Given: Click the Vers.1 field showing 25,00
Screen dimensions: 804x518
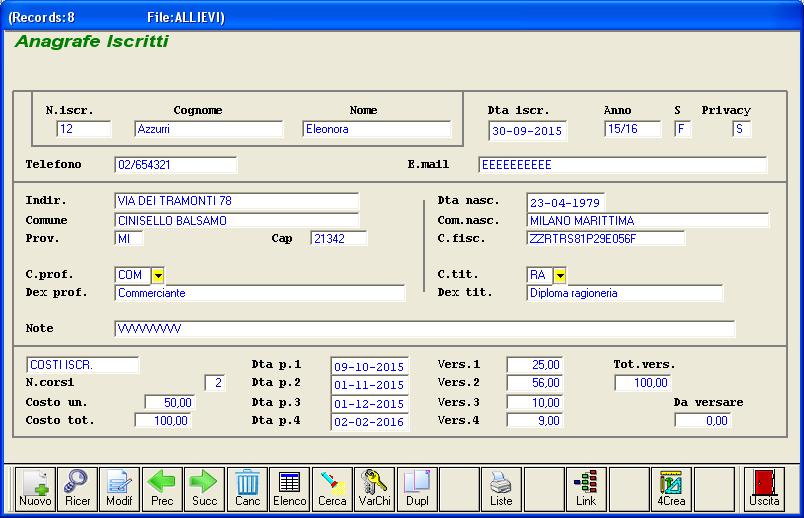Looking at the screenshot, I should (535, 365).
